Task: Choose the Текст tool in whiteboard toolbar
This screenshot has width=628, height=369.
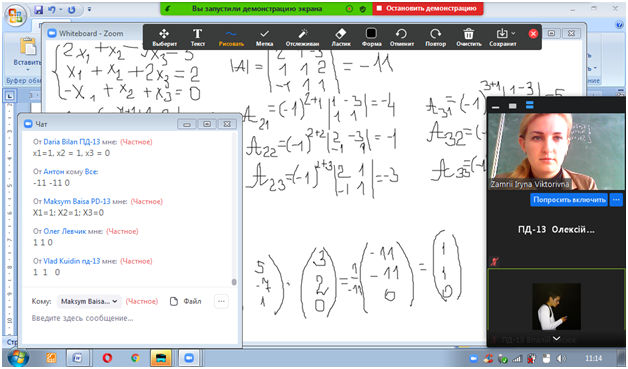Action: [x=197, y=37]
